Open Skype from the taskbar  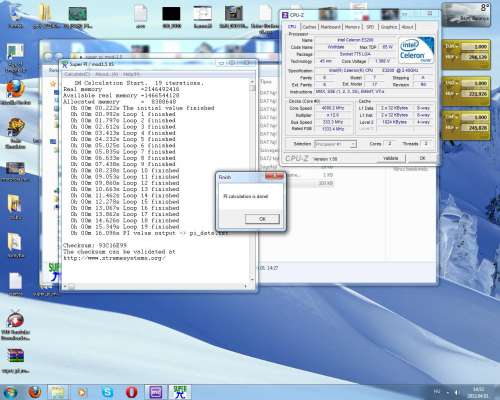coord(107,392)
